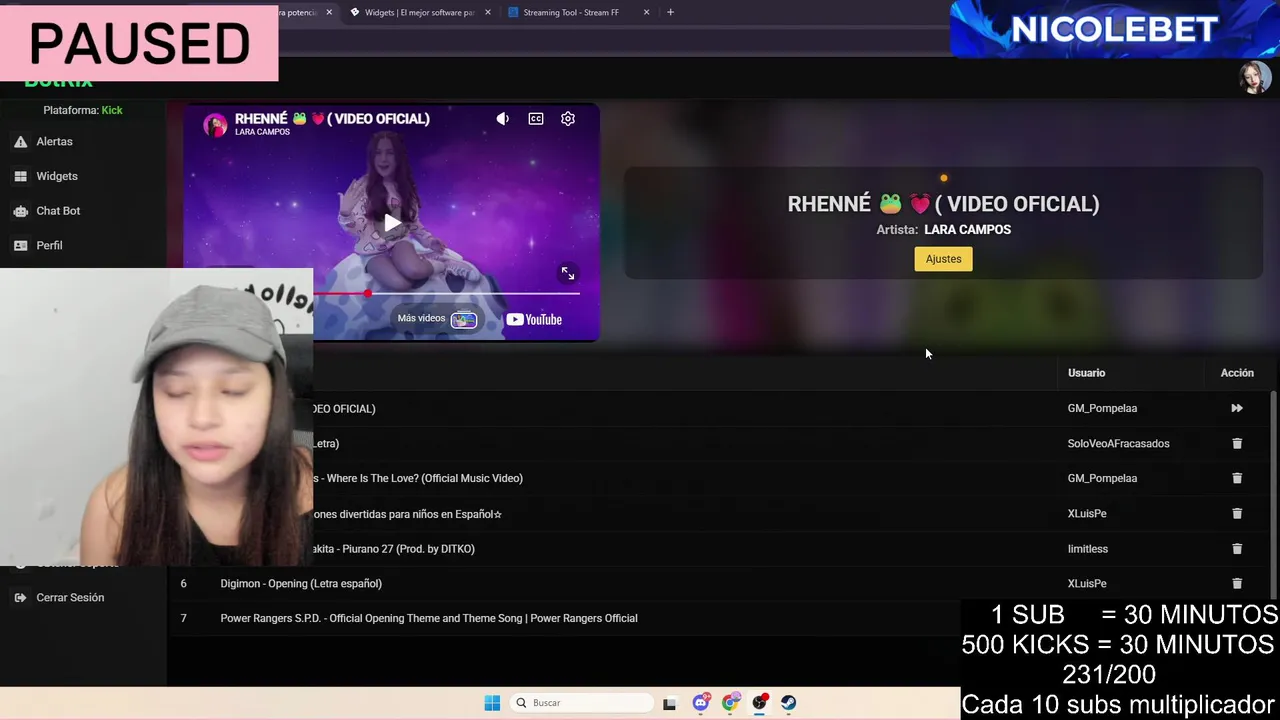Open Discord from the taskbar

701,703
